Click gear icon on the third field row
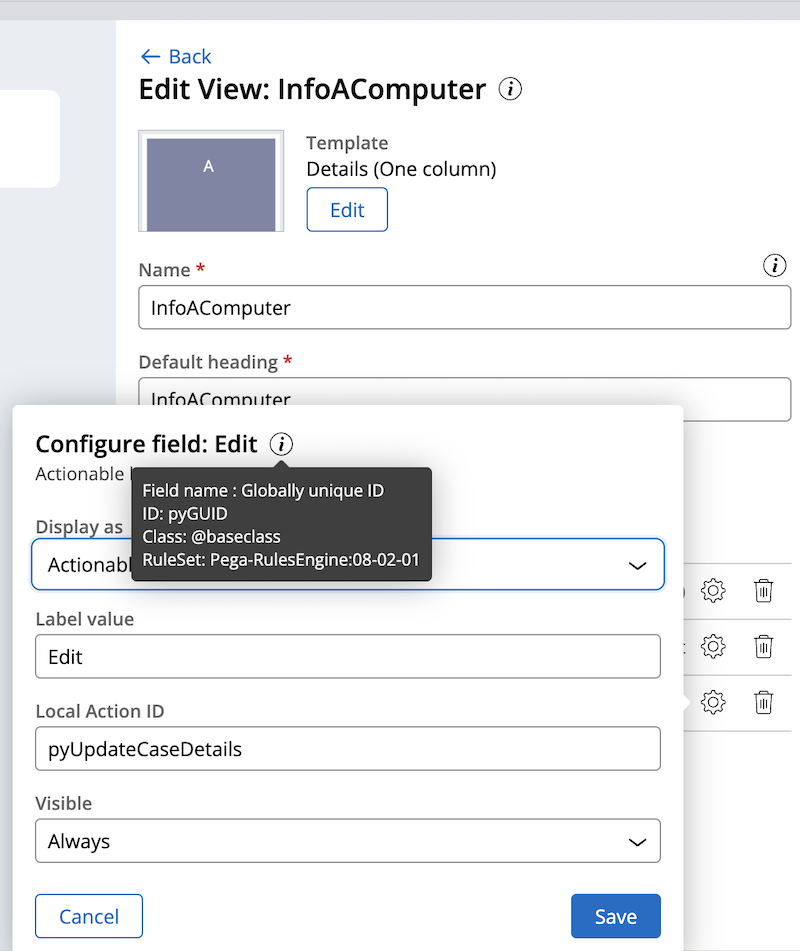Screen dimensions: 800x951 tap(713, 702)
